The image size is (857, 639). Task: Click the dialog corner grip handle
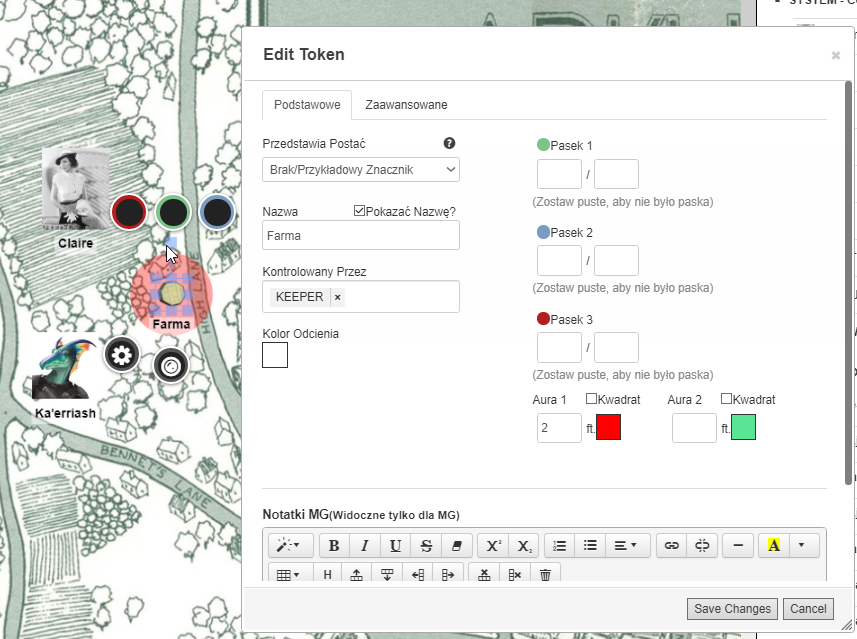(x=846, y=624)
